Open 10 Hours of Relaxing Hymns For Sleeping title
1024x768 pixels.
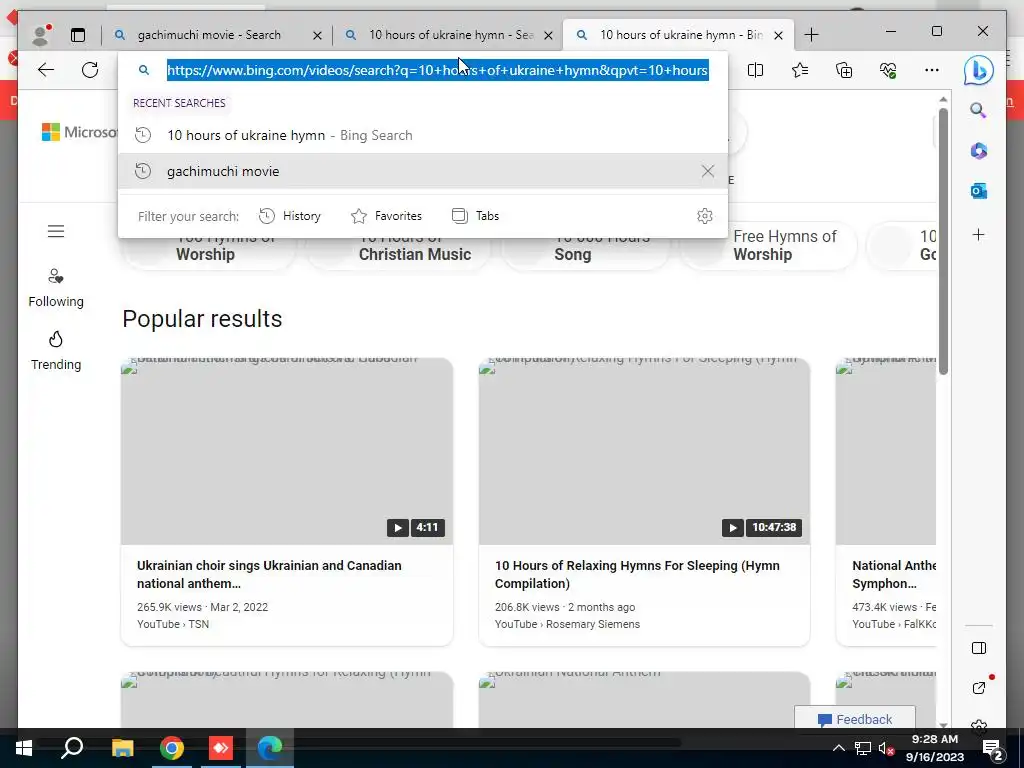coord(637,575)
